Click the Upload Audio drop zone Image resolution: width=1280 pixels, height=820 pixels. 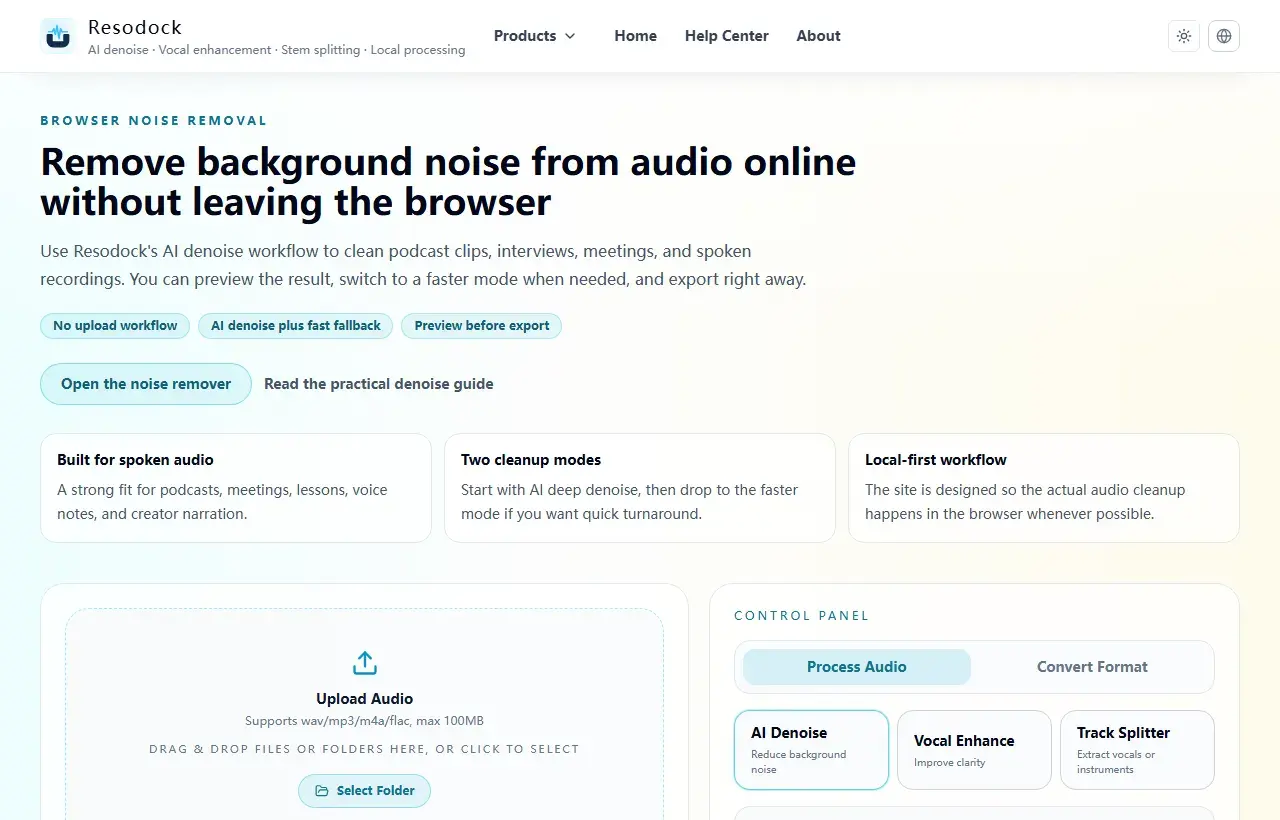[x=364, y=714]
